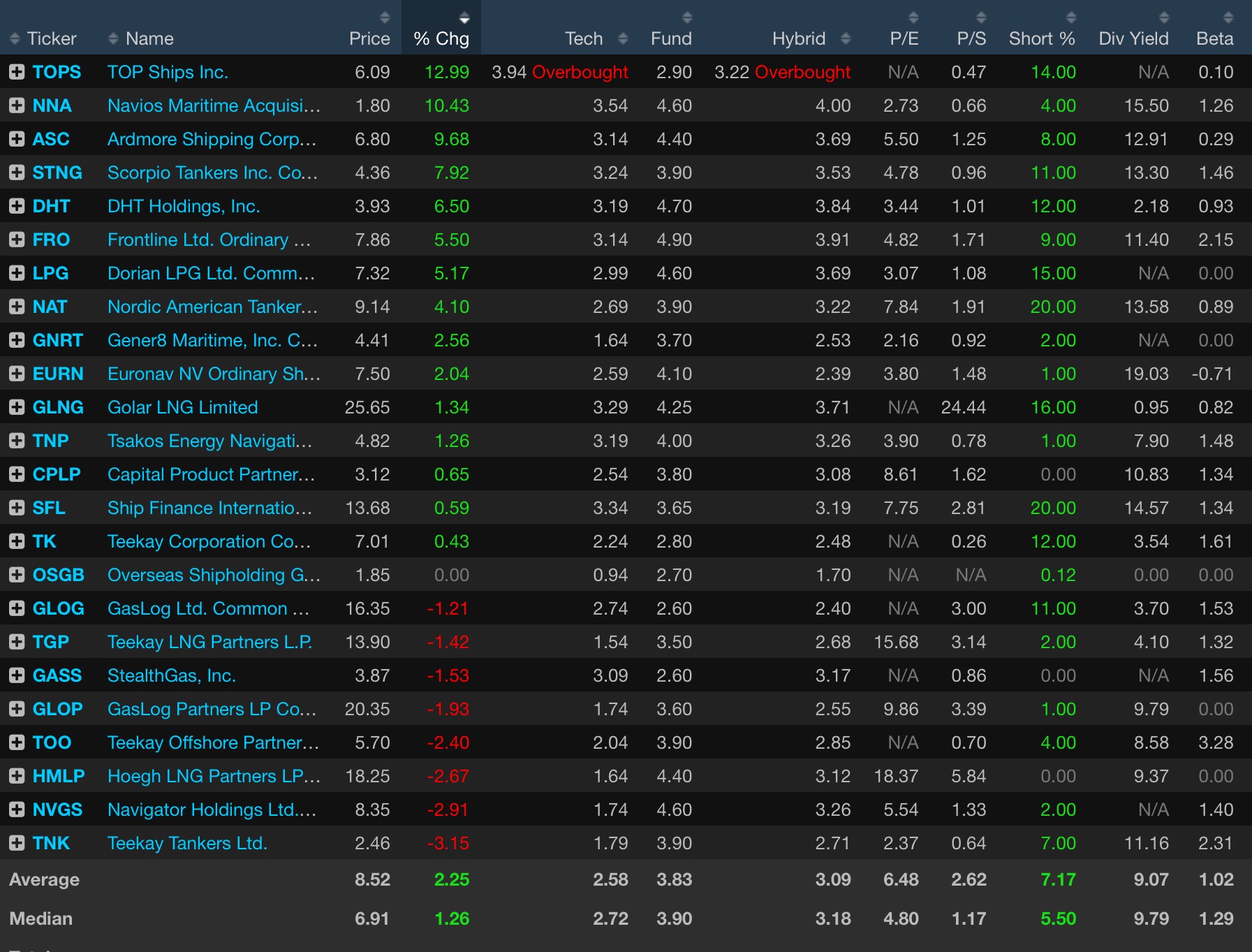Click plus icon beside GASS
This screenshot has width=1252, height=952.
pos(17,675)
